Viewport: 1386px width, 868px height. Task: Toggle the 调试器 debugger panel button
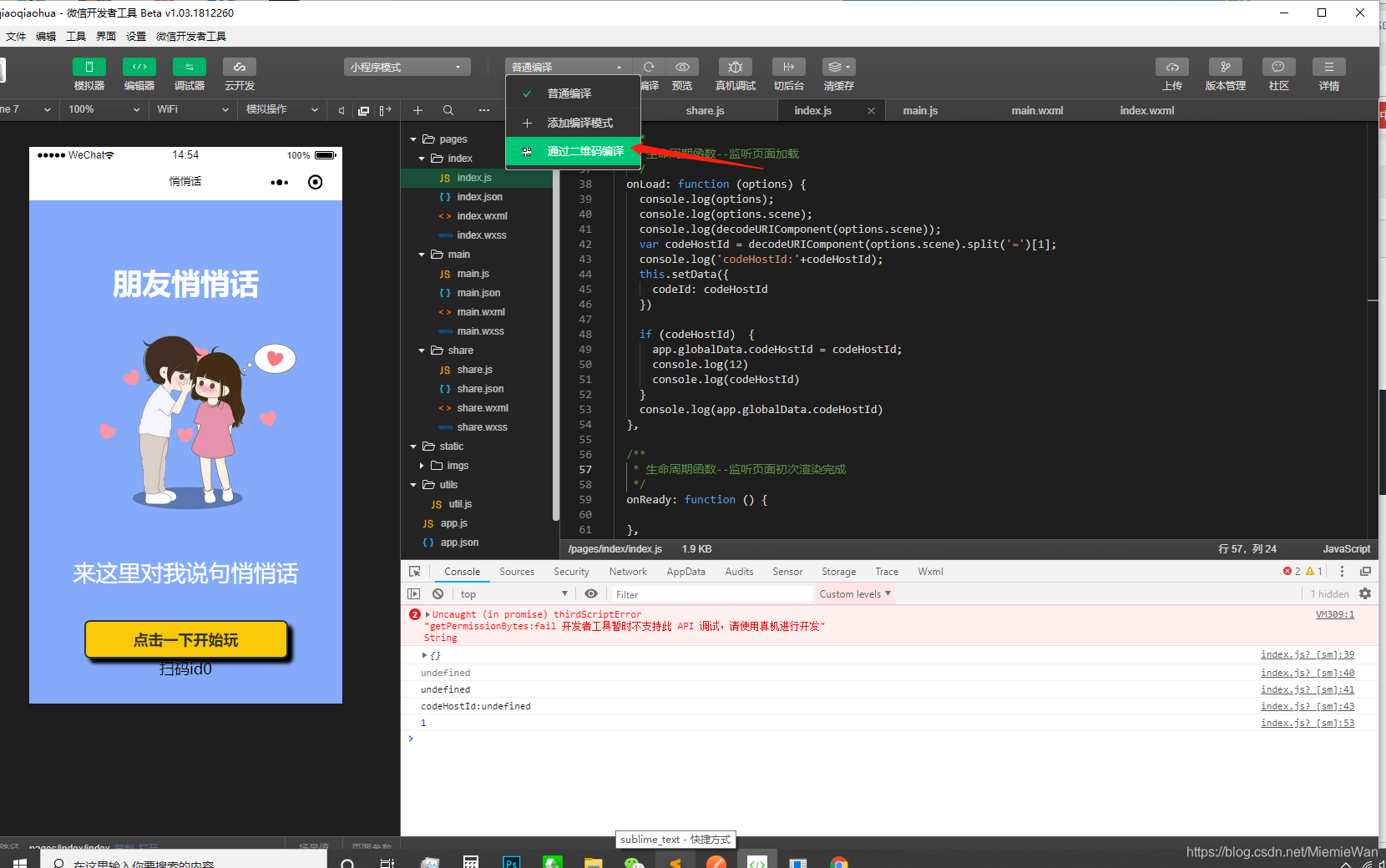(190, 67)
